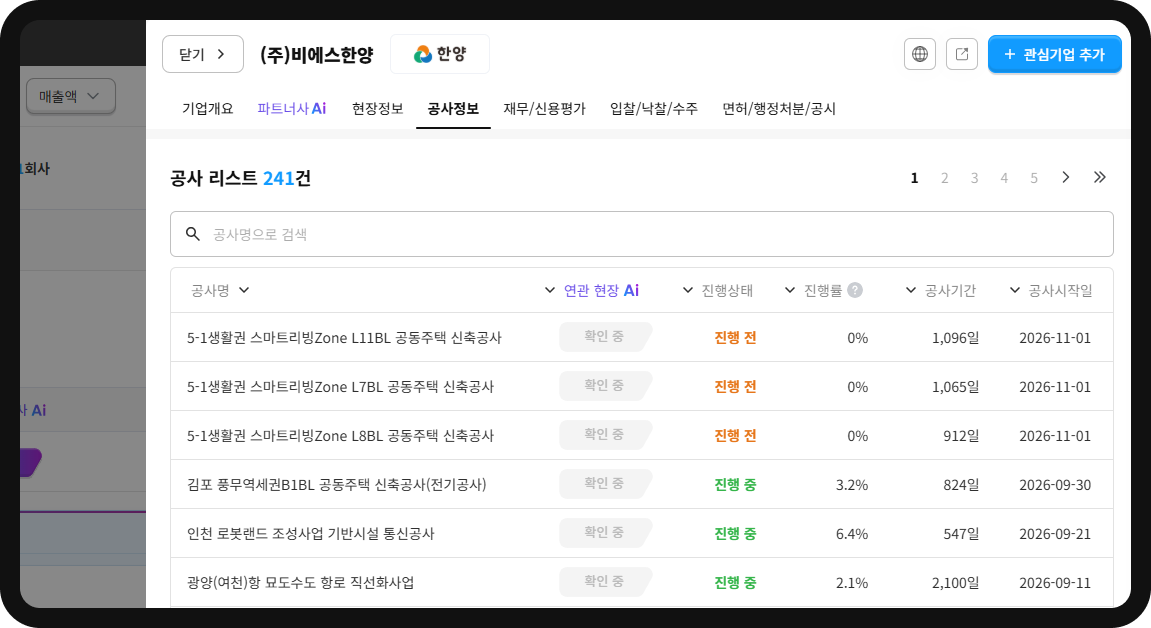Click (주)비에스한양 company title
The width and height of the screenshot is (1151, 628).
pyautogui.click(x=316, y=54)
